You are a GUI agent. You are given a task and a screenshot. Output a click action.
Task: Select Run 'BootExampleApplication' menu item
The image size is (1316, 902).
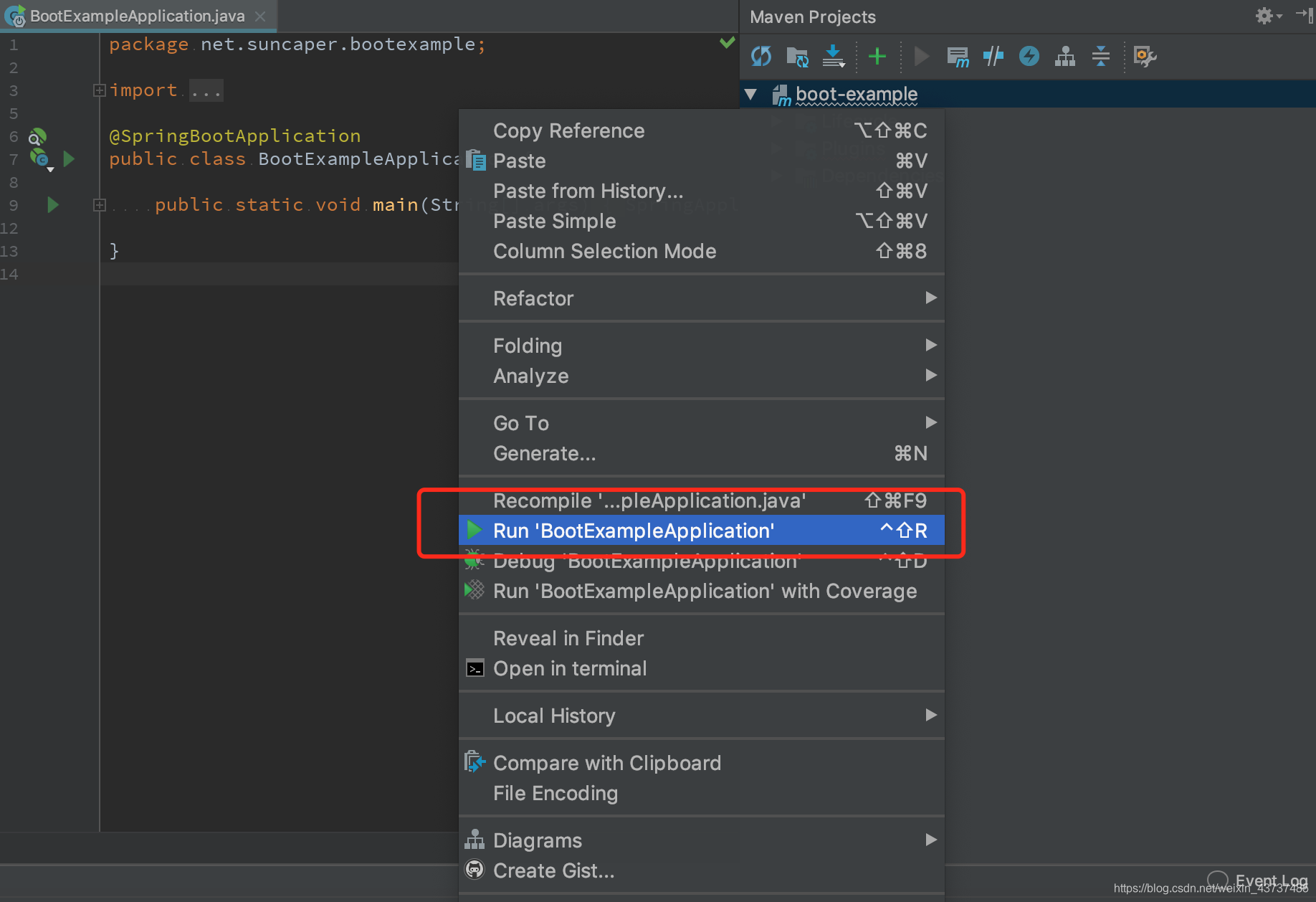tap(701, 531)
